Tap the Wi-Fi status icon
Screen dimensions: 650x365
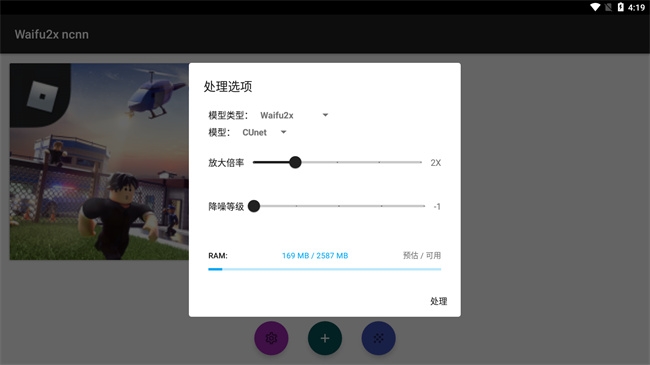tap(595, 7)
